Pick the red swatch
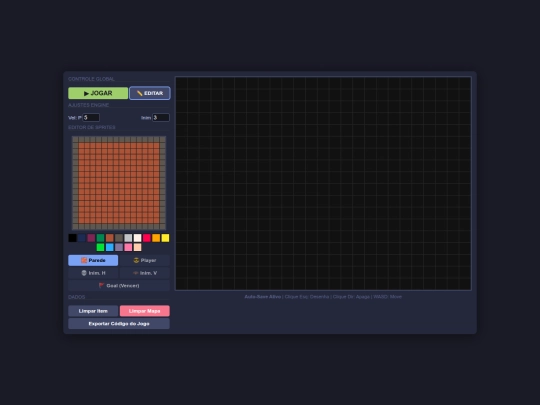The width and height of the screenshot is (540, 405). pyautogui.click(x=147, y=238)
